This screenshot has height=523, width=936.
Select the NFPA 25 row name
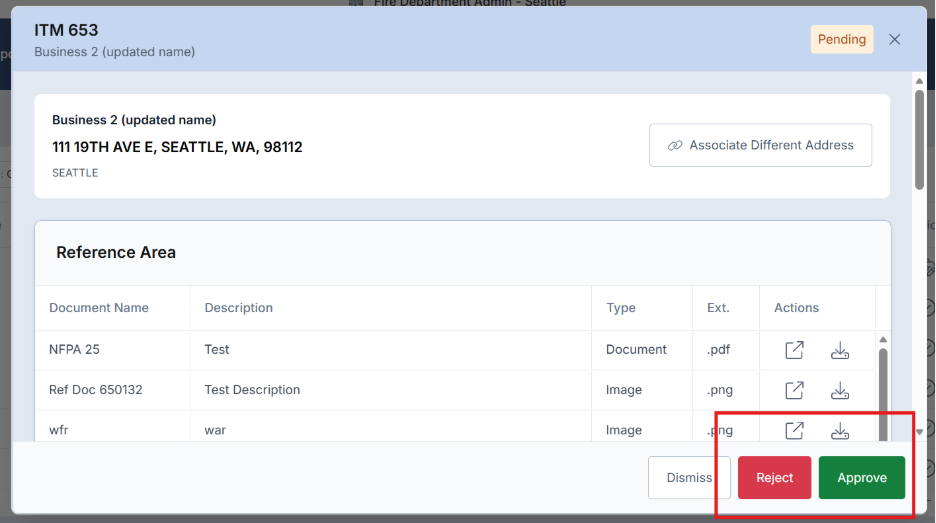pyautogui.click(x=74, y=350)
